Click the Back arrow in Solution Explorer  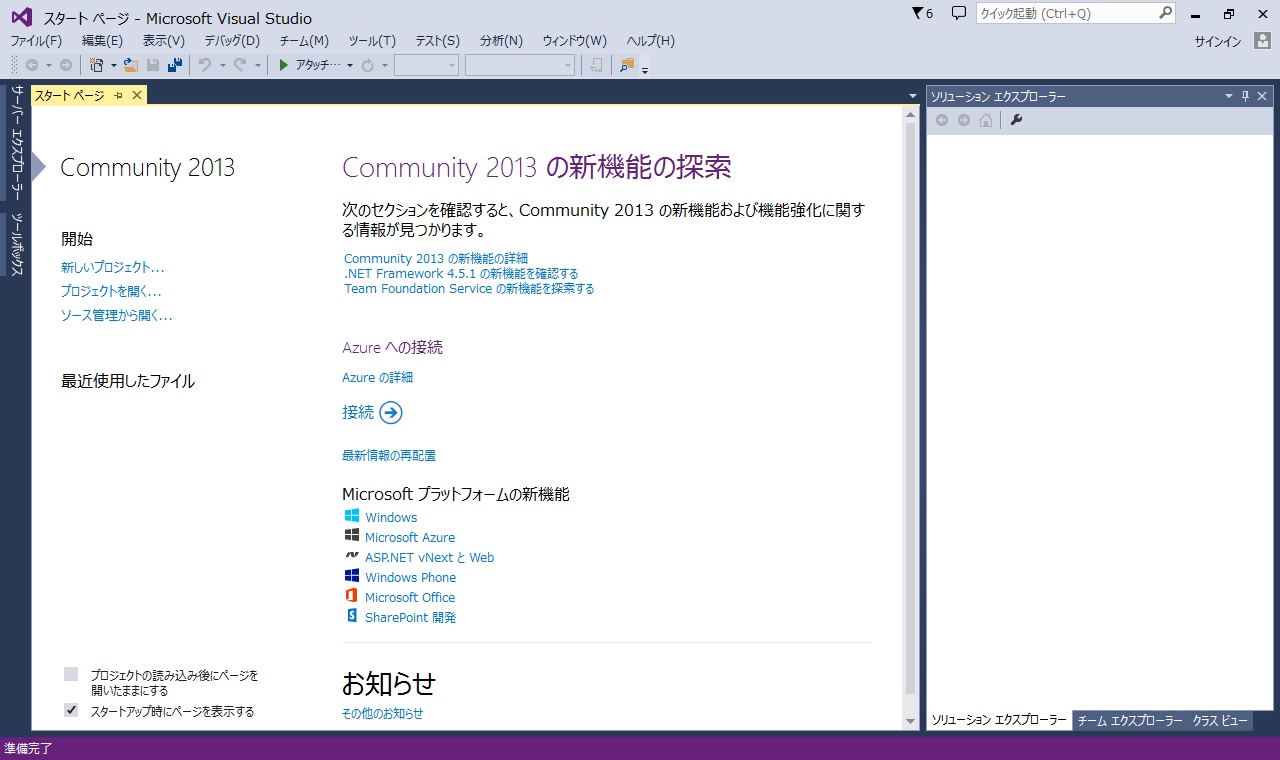[942, 120]
